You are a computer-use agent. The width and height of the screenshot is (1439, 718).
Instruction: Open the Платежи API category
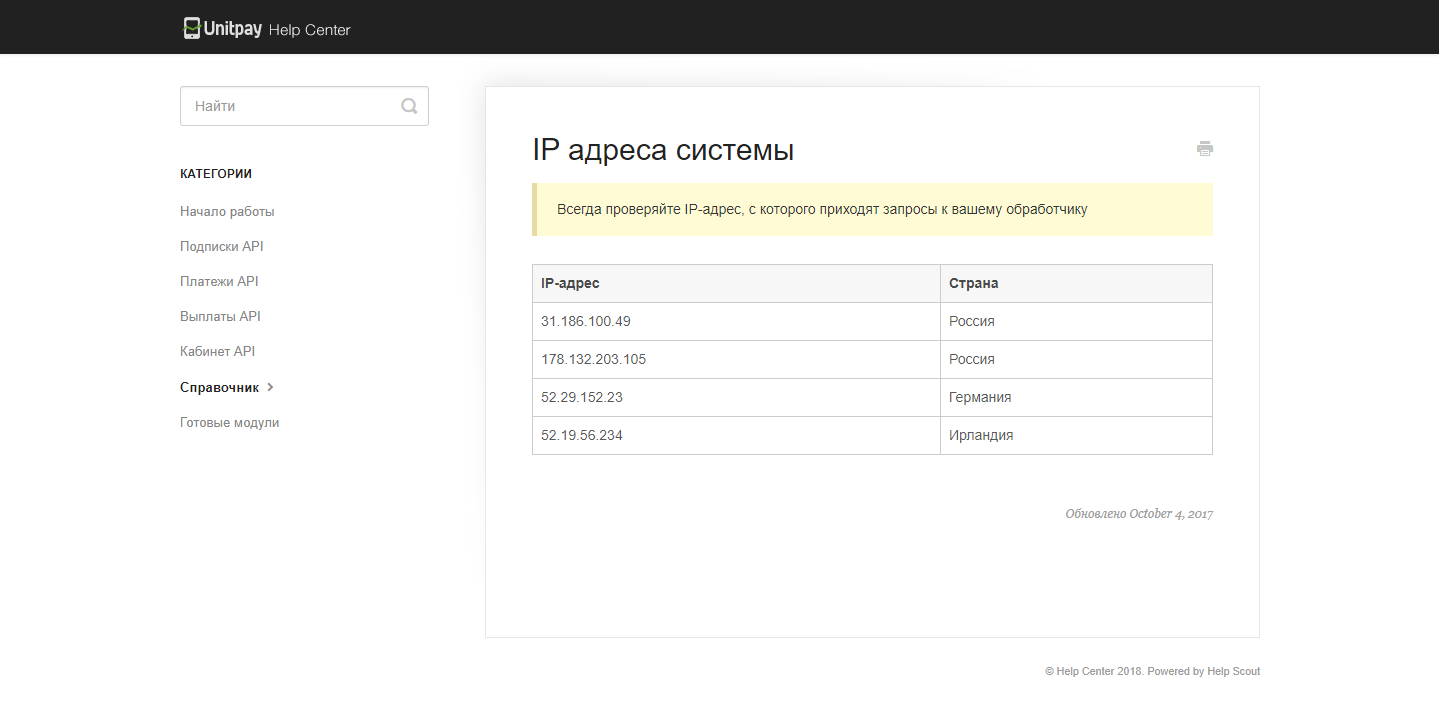(x=219, y=281)
